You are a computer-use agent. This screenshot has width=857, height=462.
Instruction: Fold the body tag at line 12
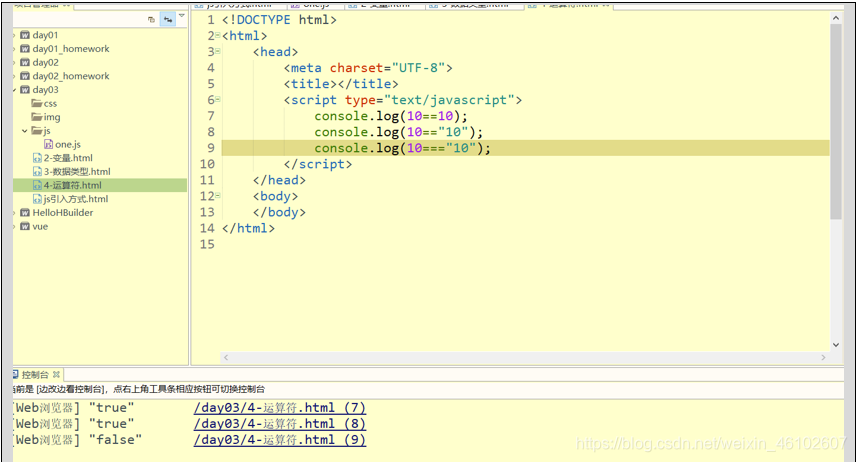pos(218,196)
